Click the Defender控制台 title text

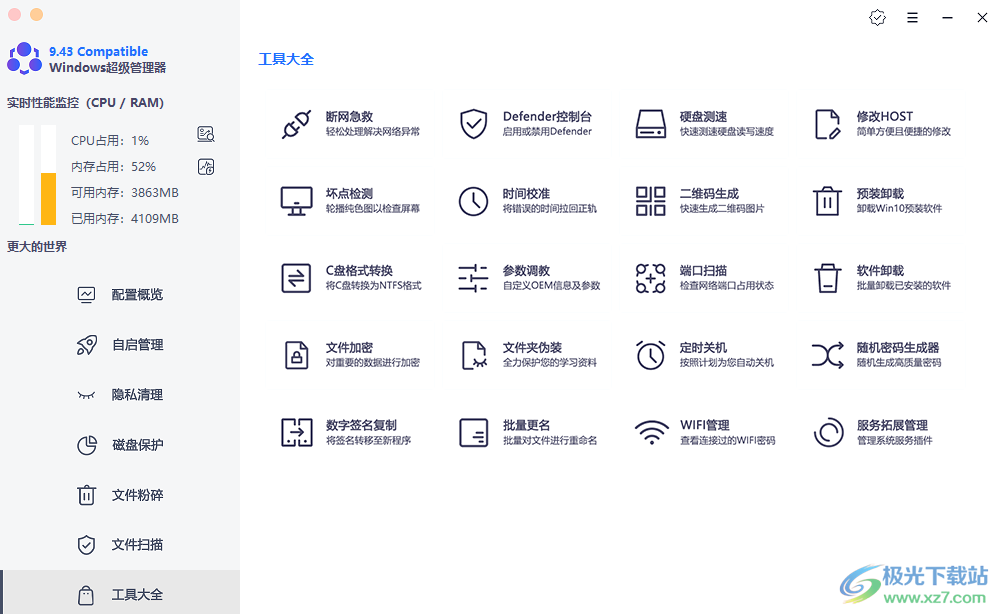point(547,117)
